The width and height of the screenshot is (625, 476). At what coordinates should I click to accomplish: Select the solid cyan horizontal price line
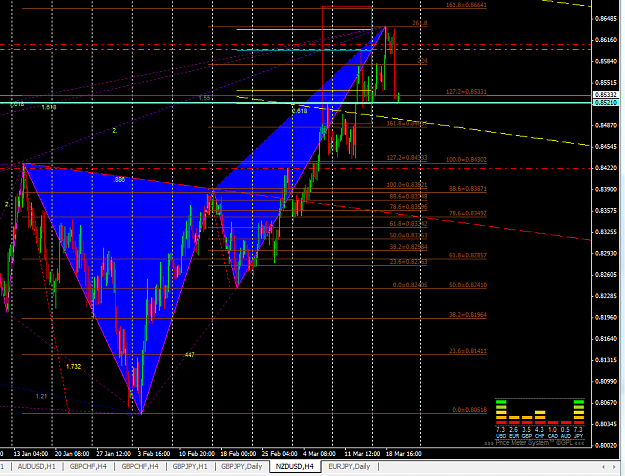[295, 103]
